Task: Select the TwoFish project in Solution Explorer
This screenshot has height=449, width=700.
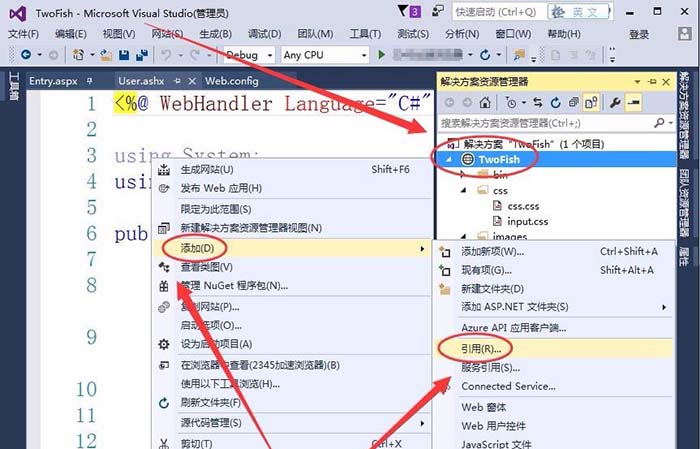Action: [x=499, y=159]
